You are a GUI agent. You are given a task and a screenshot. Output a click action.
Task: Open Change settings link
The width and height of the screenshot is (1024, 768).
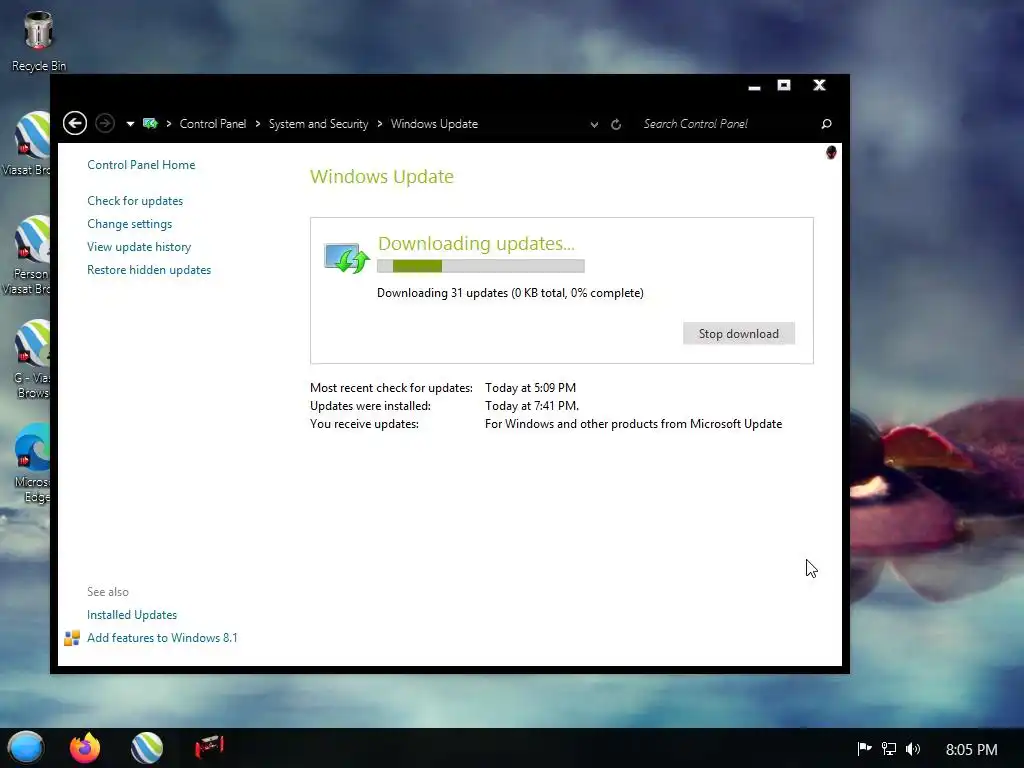coord(130,223)
